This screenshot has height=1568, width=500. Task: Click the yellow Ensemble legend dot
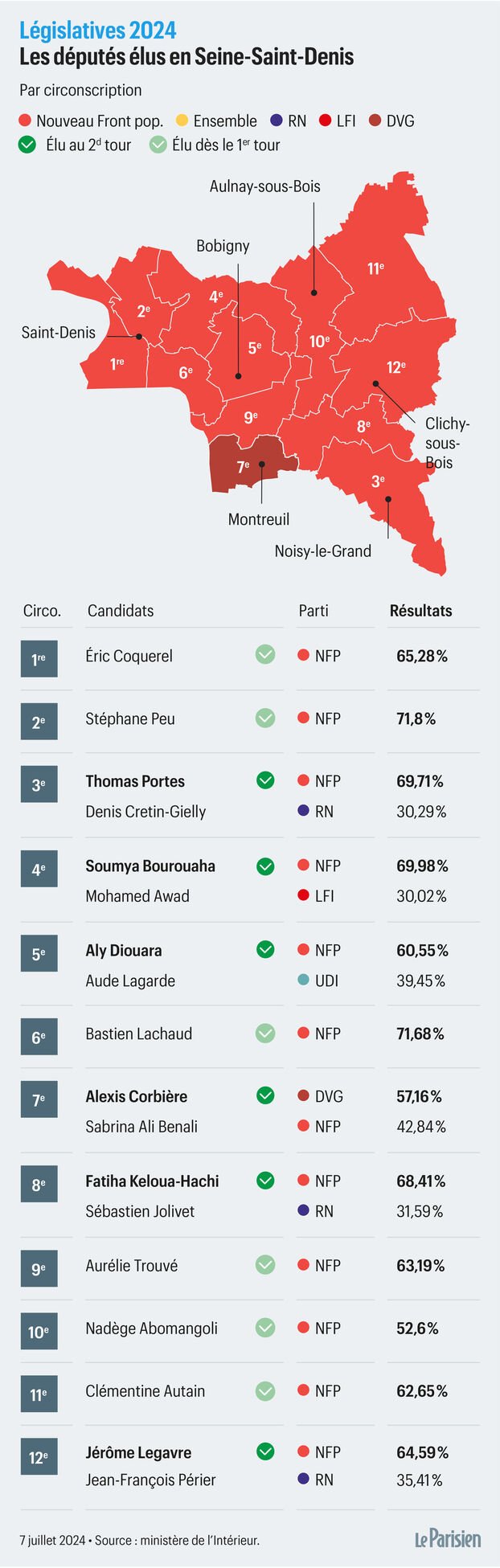click(x=182, y=121)
